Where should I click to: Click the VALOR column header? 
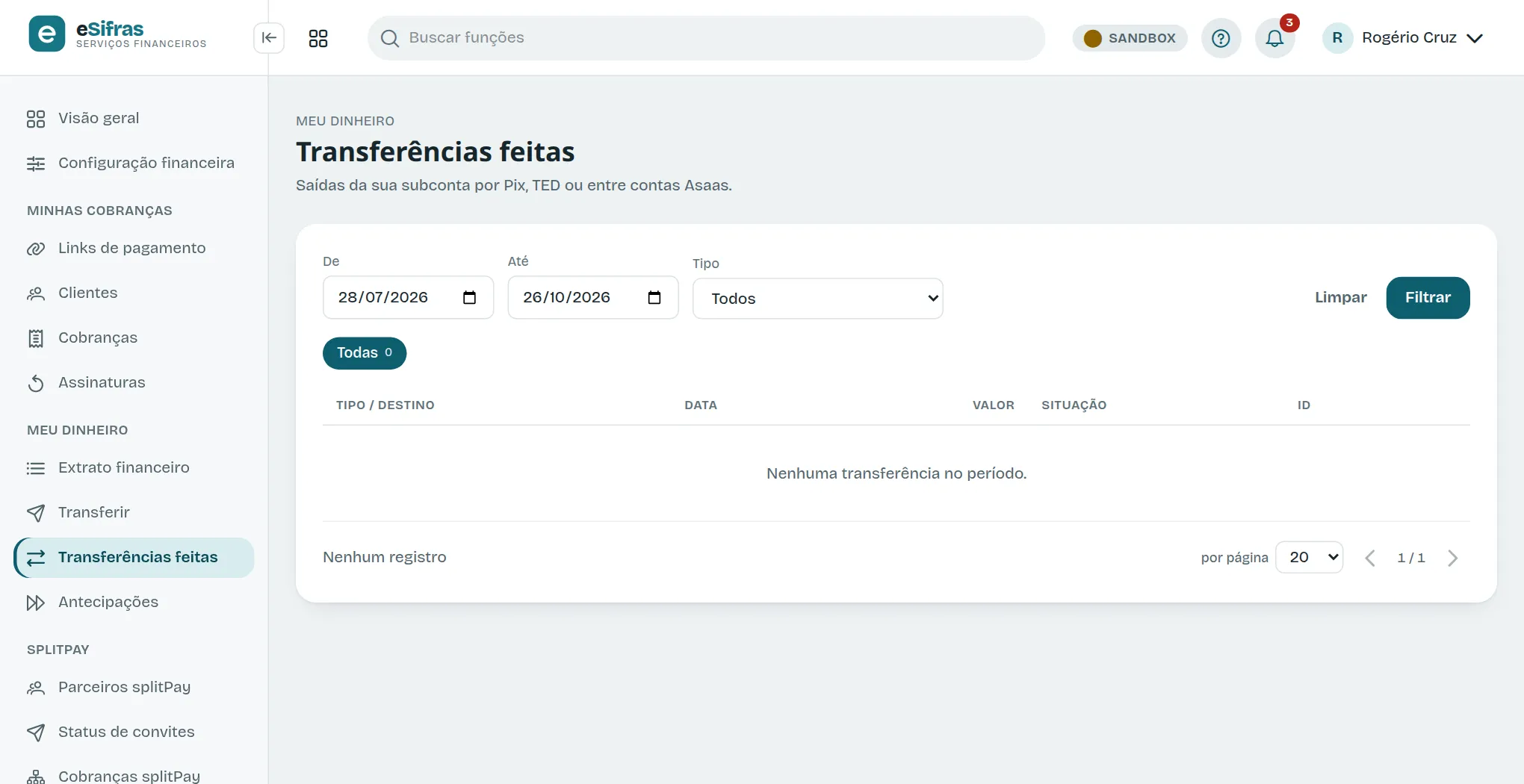pos(993,405)
